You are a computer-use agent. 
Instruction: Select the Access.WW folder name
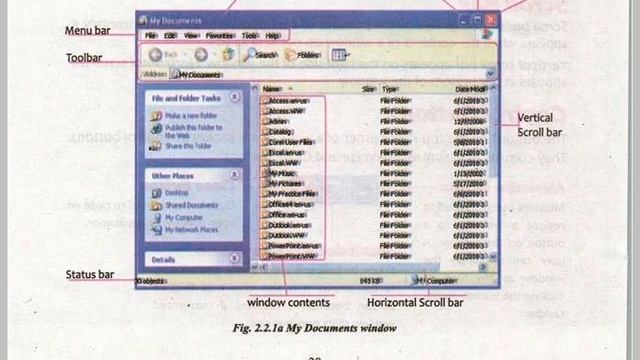(x=288, y=111)
